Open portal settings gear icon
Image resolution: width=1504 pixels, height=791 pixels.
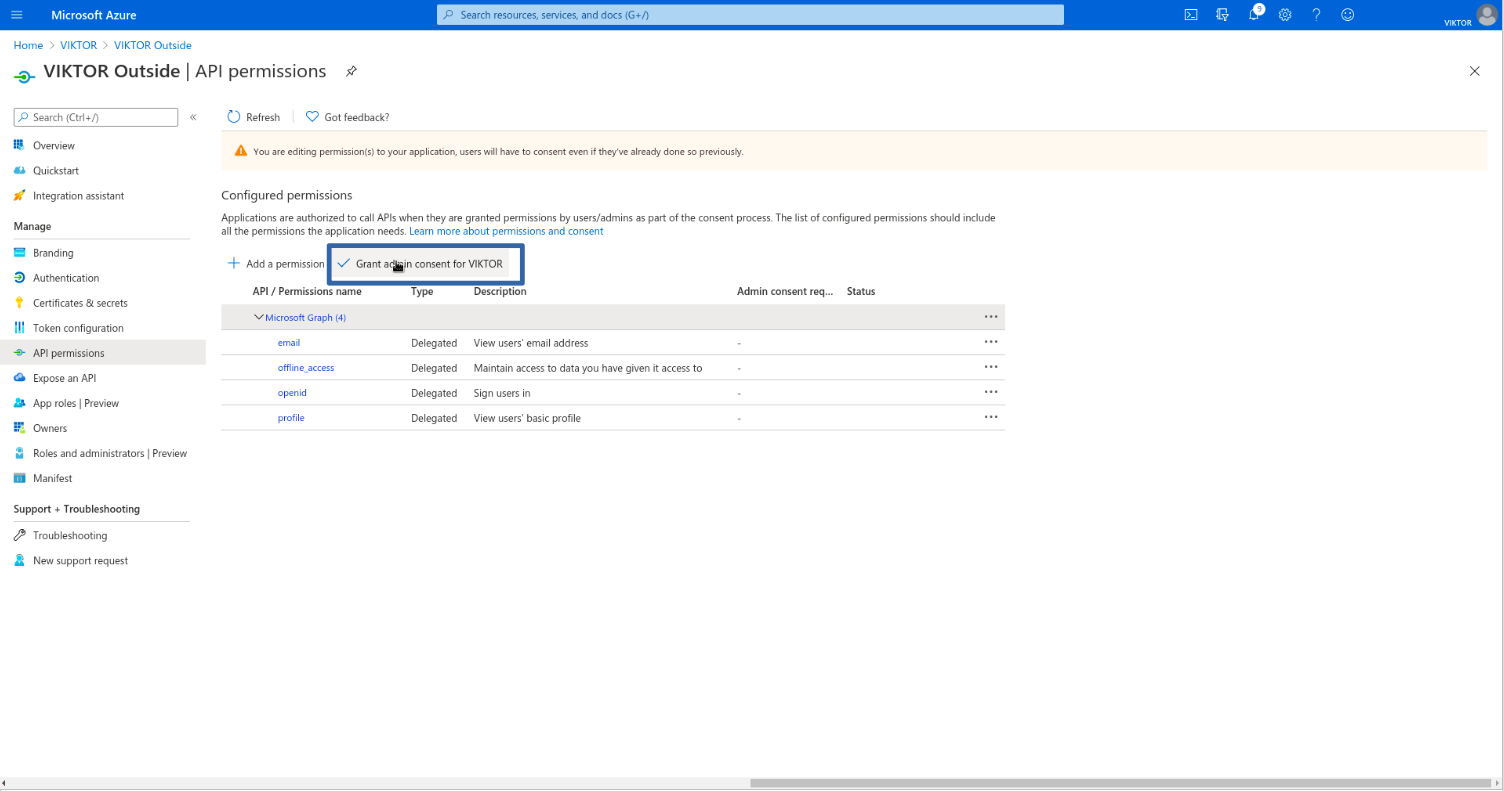click(x=1285, y=15)
